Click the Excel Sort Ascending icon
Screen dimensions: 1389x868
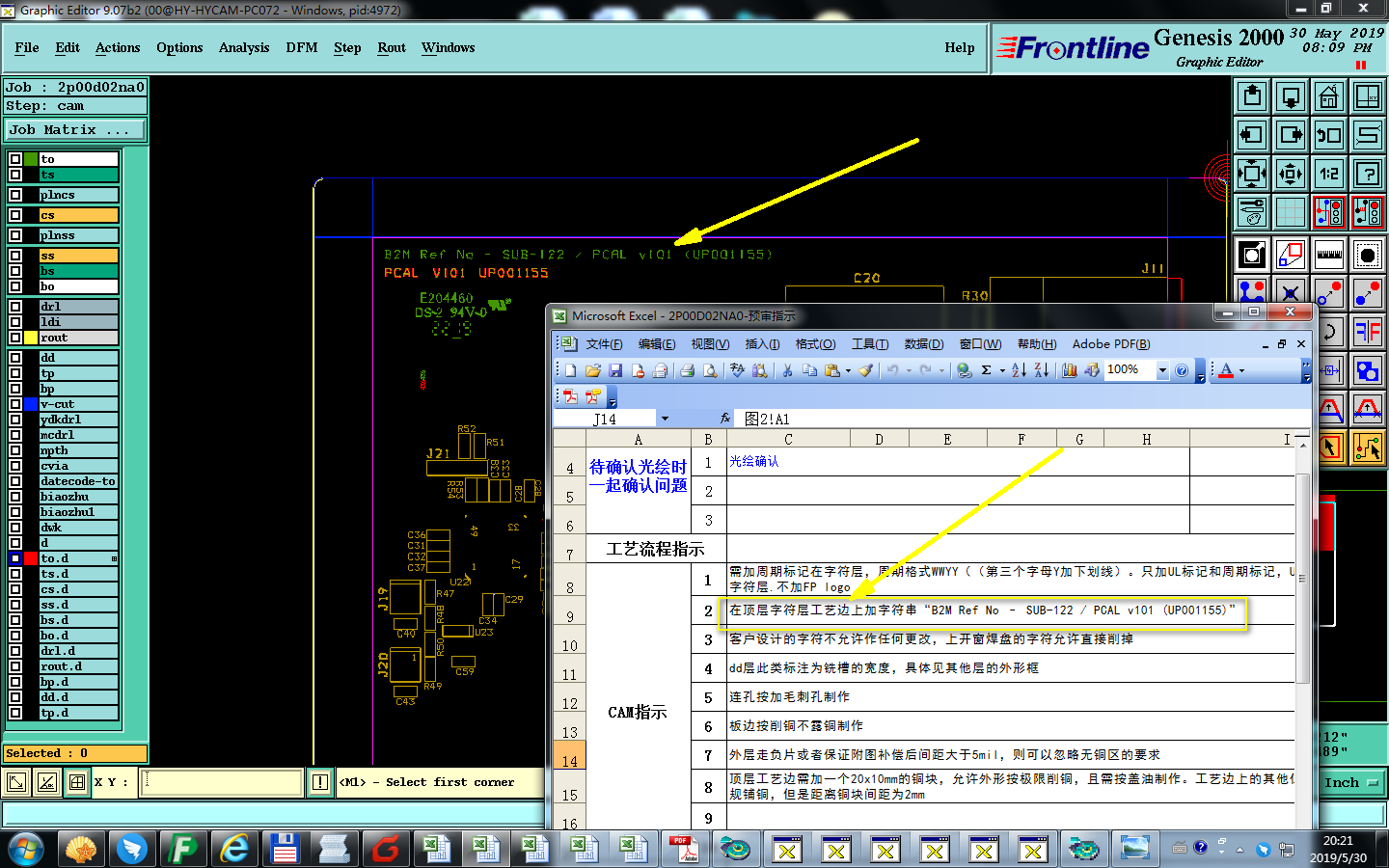click(x=1019, y=370)
